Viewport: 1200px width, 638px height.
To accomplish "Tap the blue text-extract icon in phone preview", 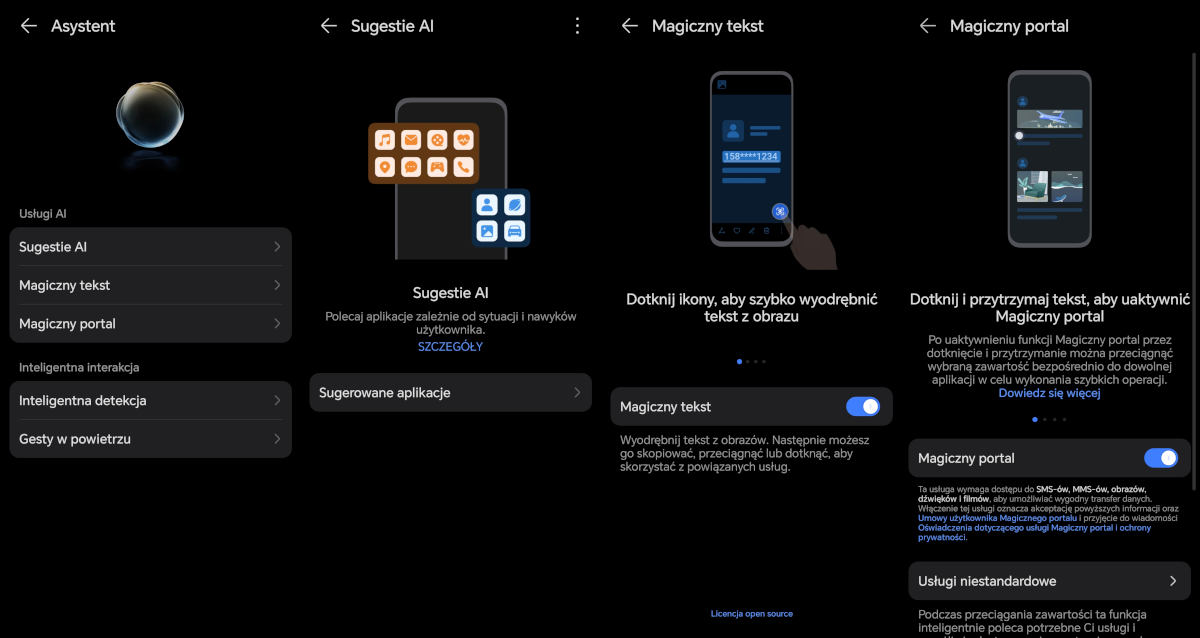I will tap(780, 211).
